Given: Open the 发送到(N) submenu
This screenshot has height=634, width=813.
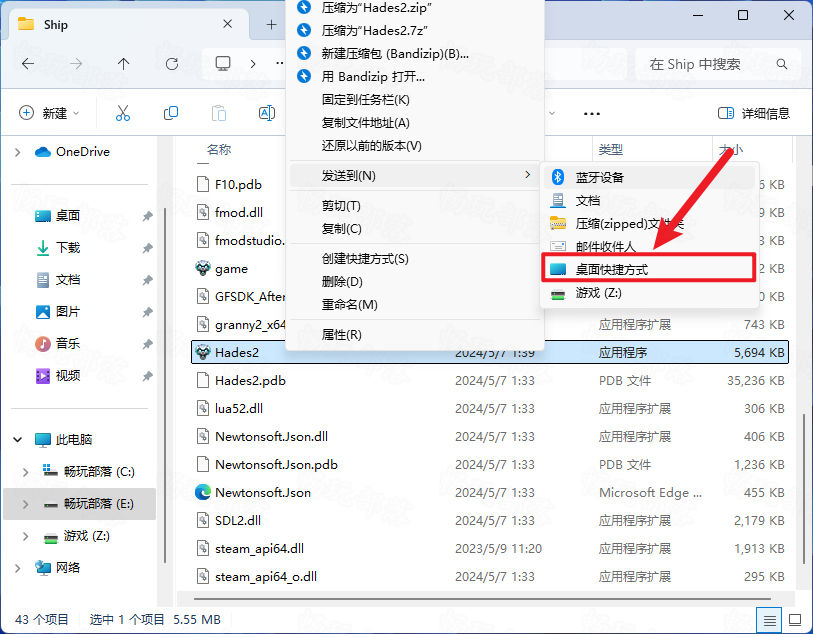Looking at the screenshot, I should click(415, 176).
